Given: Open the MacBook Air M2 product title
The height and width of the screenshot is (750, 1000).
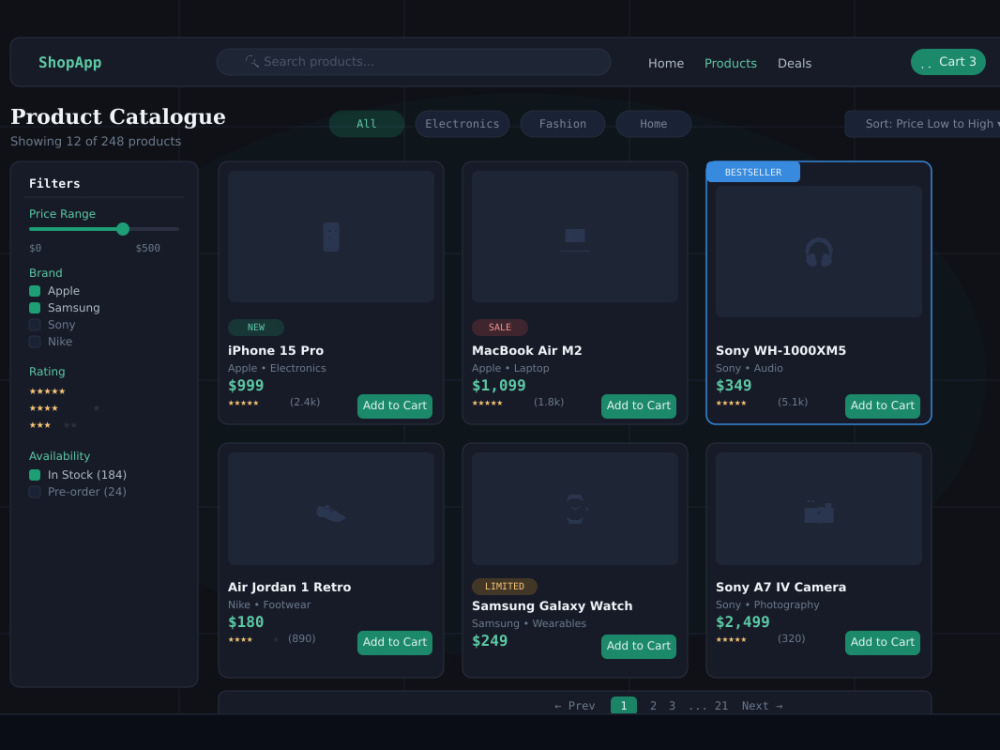Looking at the screenshot, I should (x=527, y=350).
